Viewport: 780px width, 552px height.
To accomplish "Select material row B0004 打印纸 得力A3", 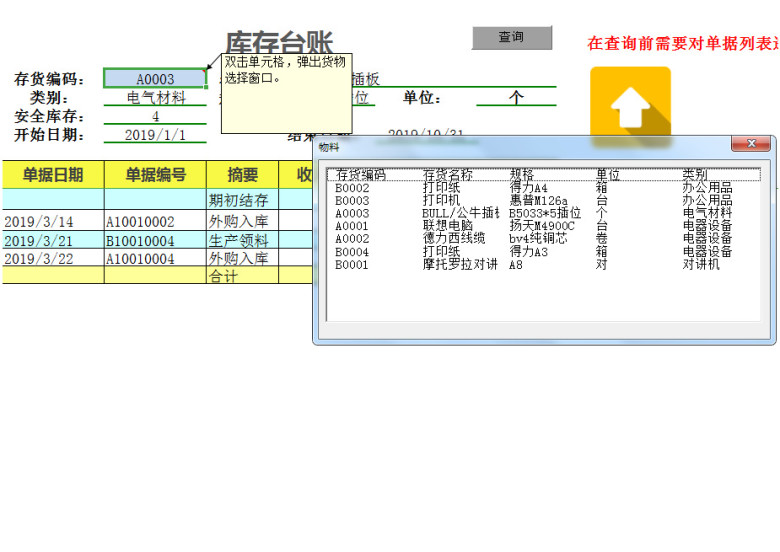I will coord(543,252).
